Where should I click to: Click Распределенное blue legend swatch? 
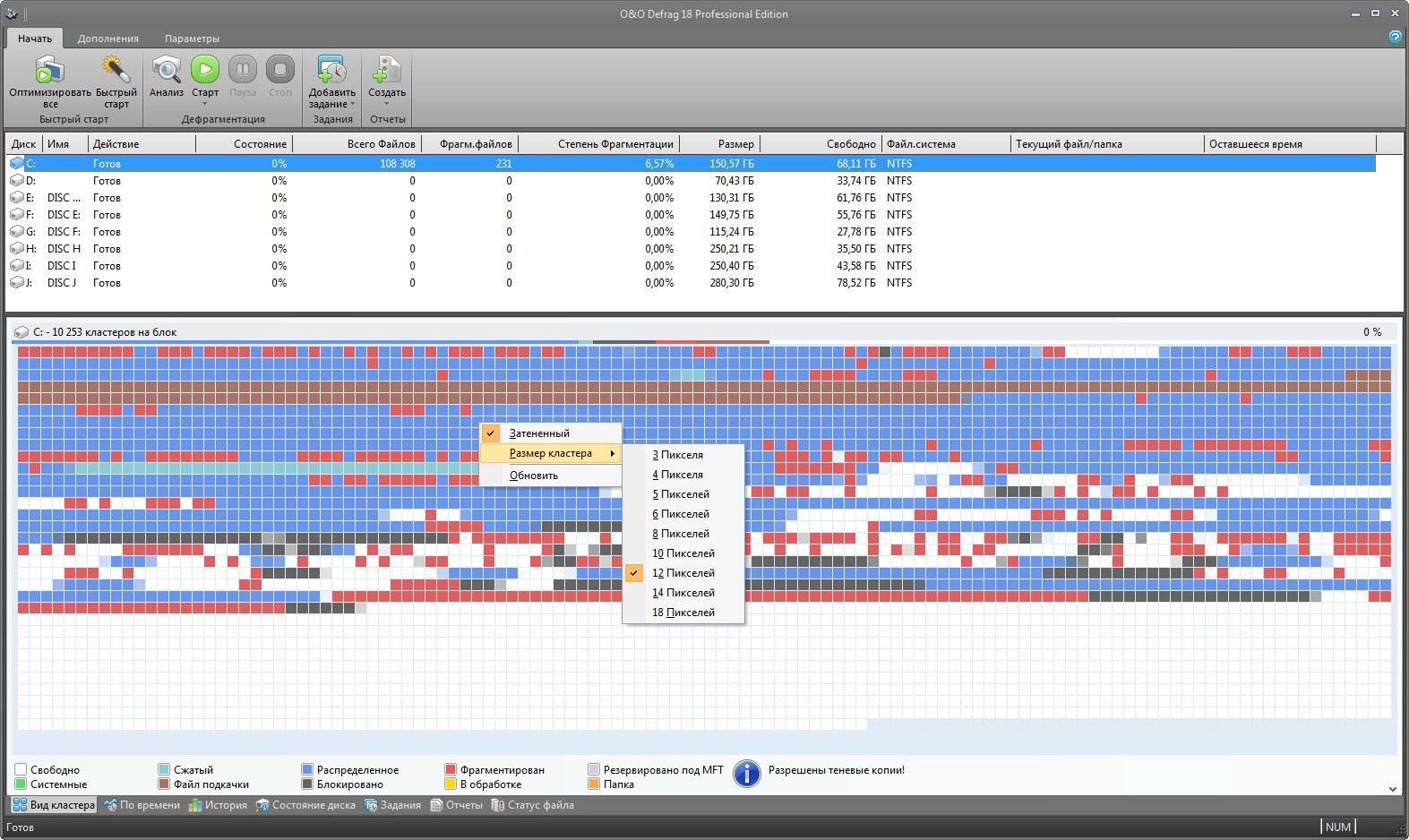(307, 770)
